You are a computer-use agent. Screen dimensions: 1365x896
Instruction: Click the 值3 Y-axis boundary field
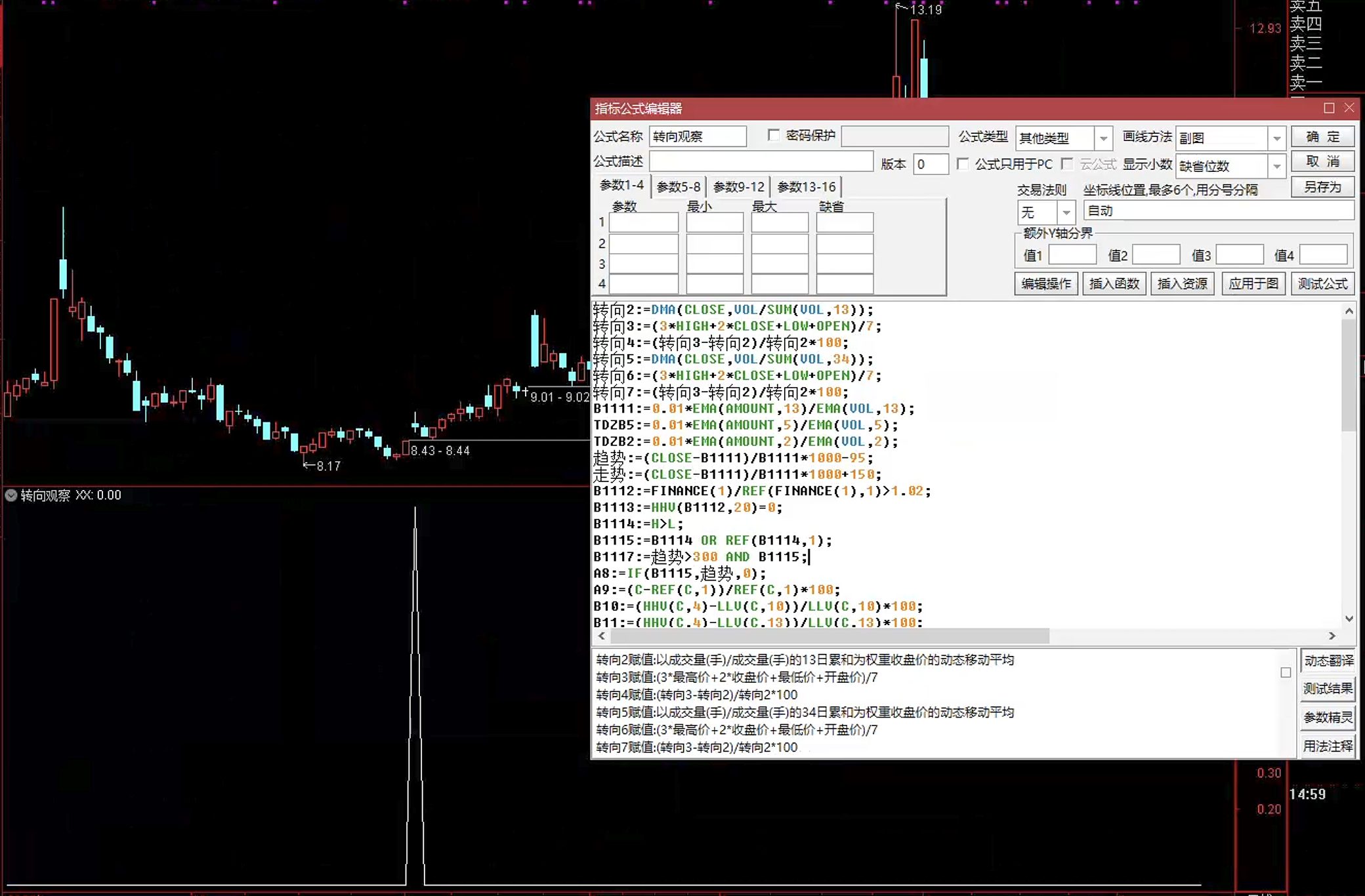pos(1240,255)
